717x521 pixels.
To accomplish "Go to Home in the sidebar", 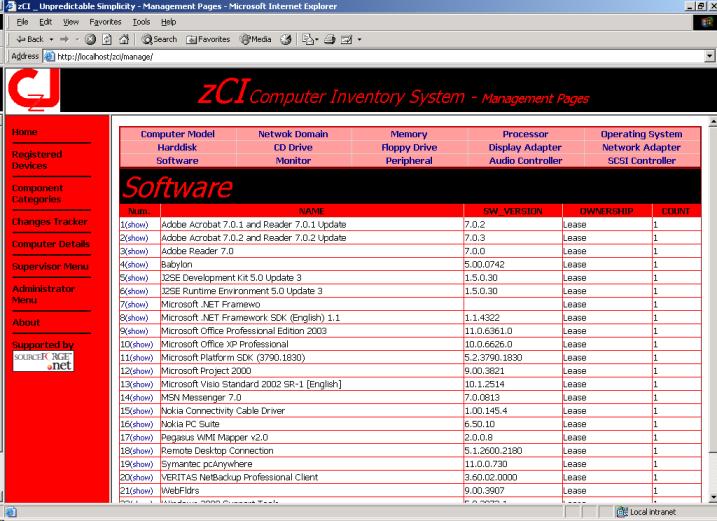I will click(25, 132).
